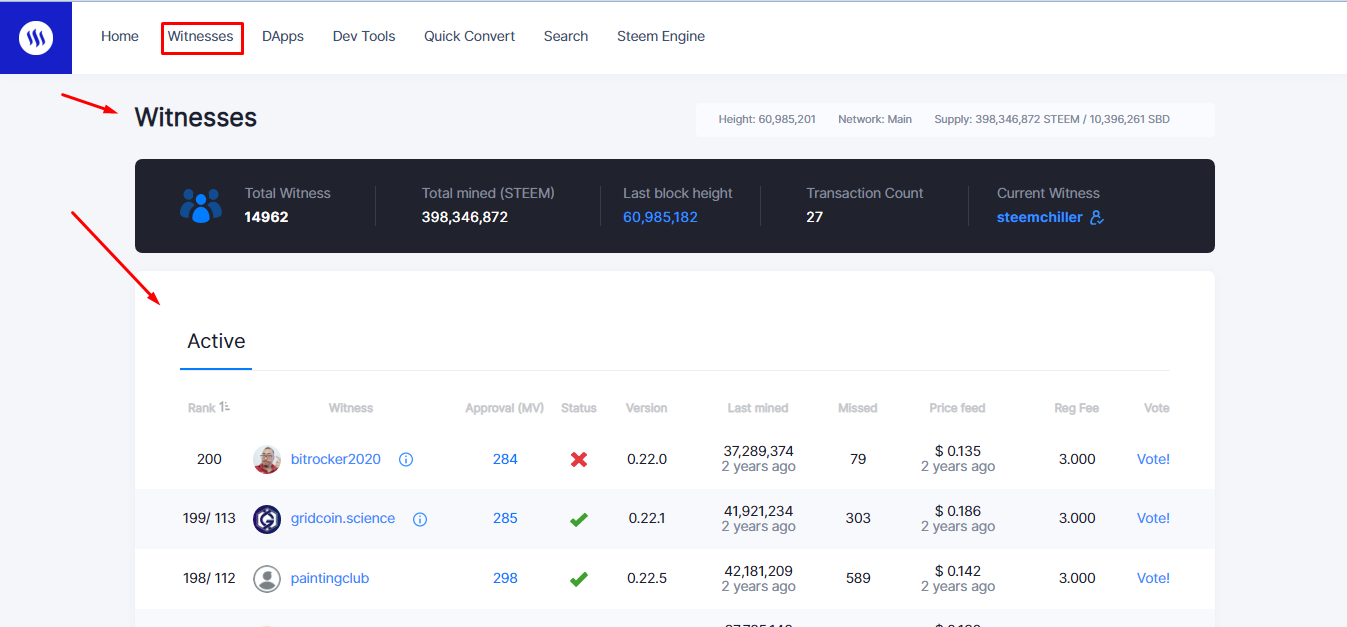
Task: Vote for bitrocker2020
Action: click(x=1153, y=460)
